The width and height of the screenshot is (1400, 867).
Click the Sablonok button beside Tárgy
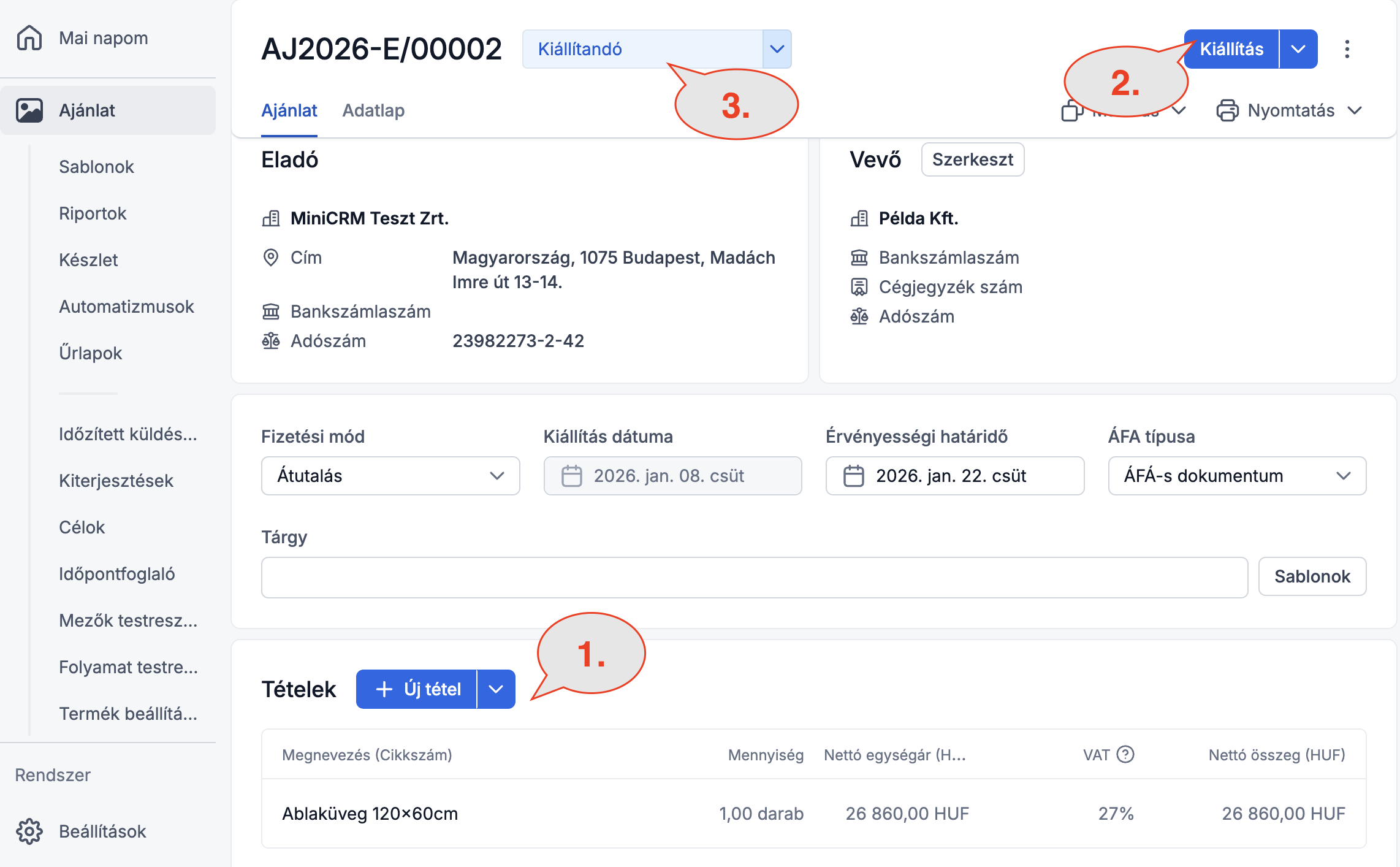(x=1312, y=576)
